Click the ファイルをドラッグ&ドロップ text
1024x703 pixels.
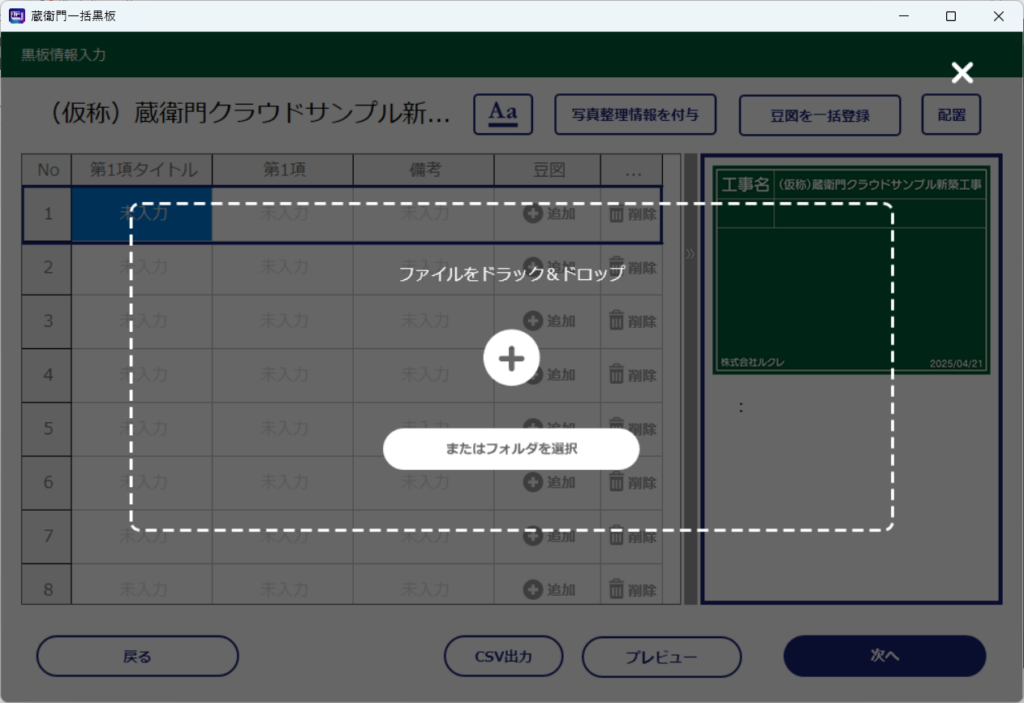[x=511, y=274]
